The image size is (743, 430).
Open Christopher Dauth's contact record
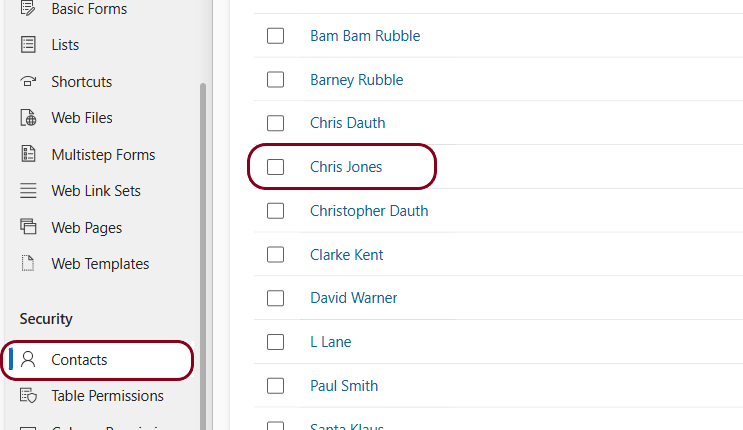[x=369, y=211]
